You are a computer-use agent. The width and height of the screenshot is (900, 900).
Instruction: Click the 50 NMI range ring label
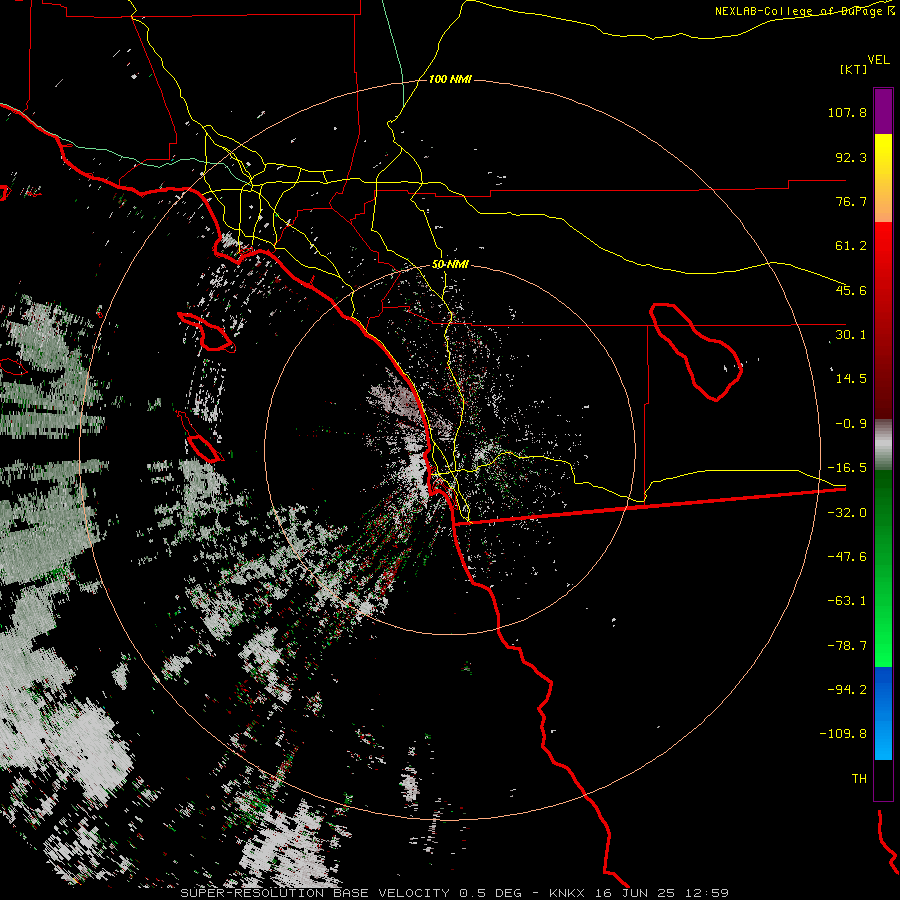click(x=450, y=264)
